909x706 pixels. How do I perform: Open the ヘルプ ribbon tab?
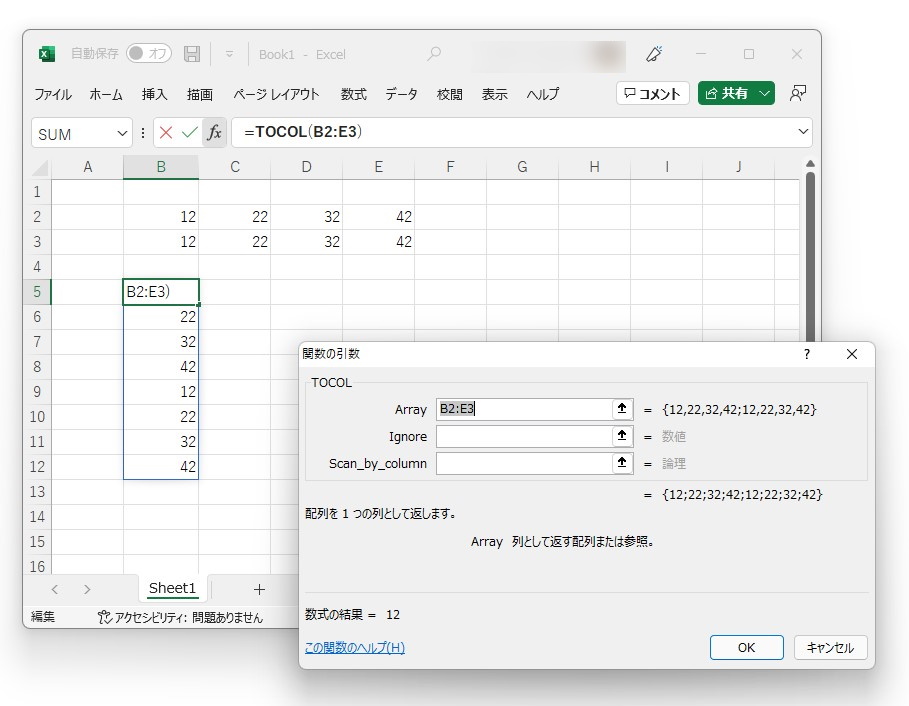543,94
